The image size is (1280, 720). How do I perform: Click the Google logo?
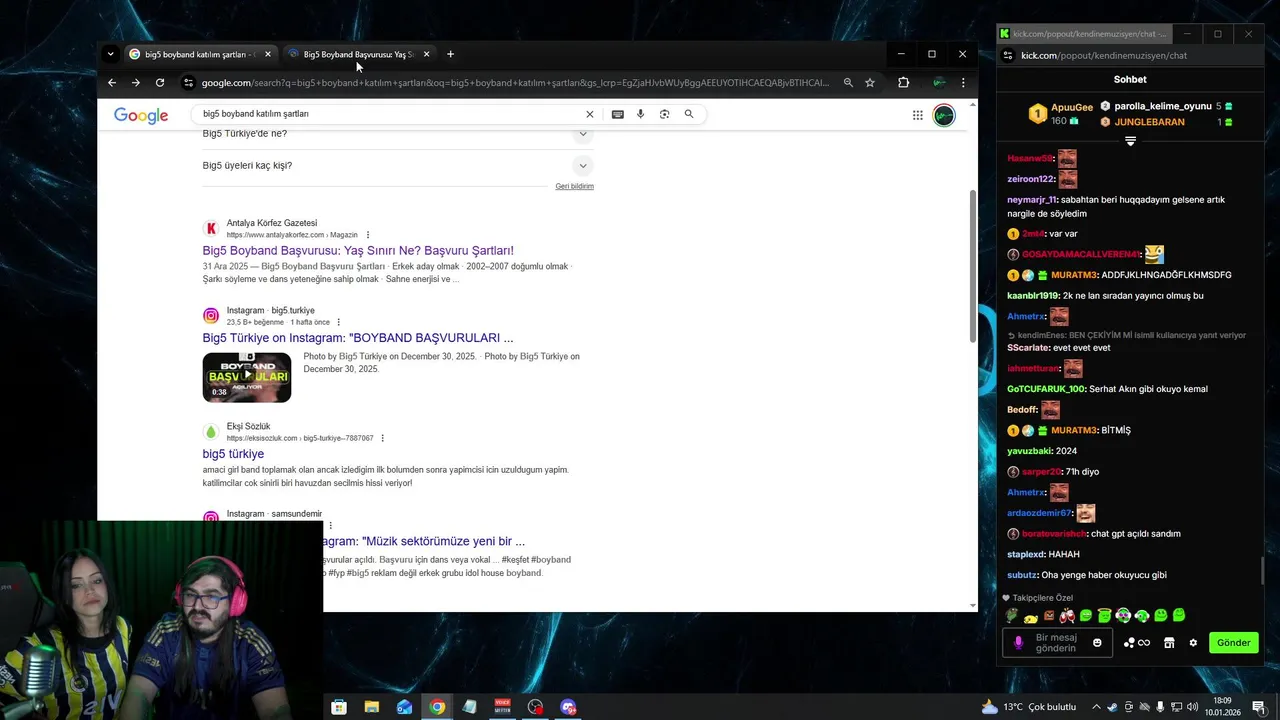(141, 116)
